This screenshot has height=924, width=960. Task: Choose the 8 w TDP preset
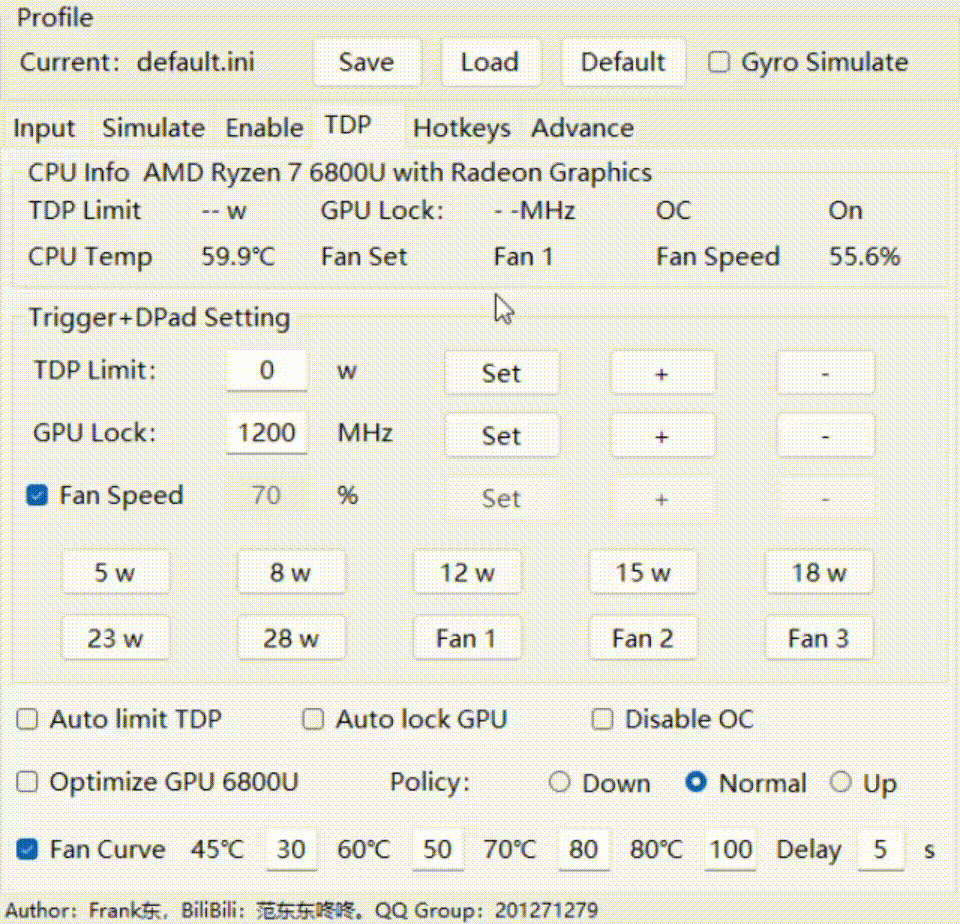coord(291,573)
